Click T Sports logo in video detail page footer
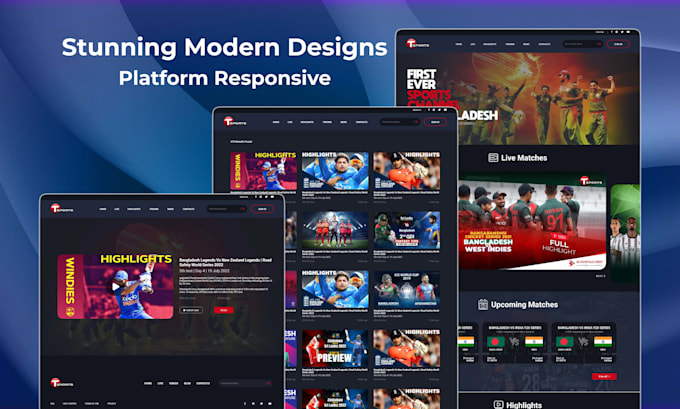This screenshot has width=680, height=409. click(x=61, y=383)
